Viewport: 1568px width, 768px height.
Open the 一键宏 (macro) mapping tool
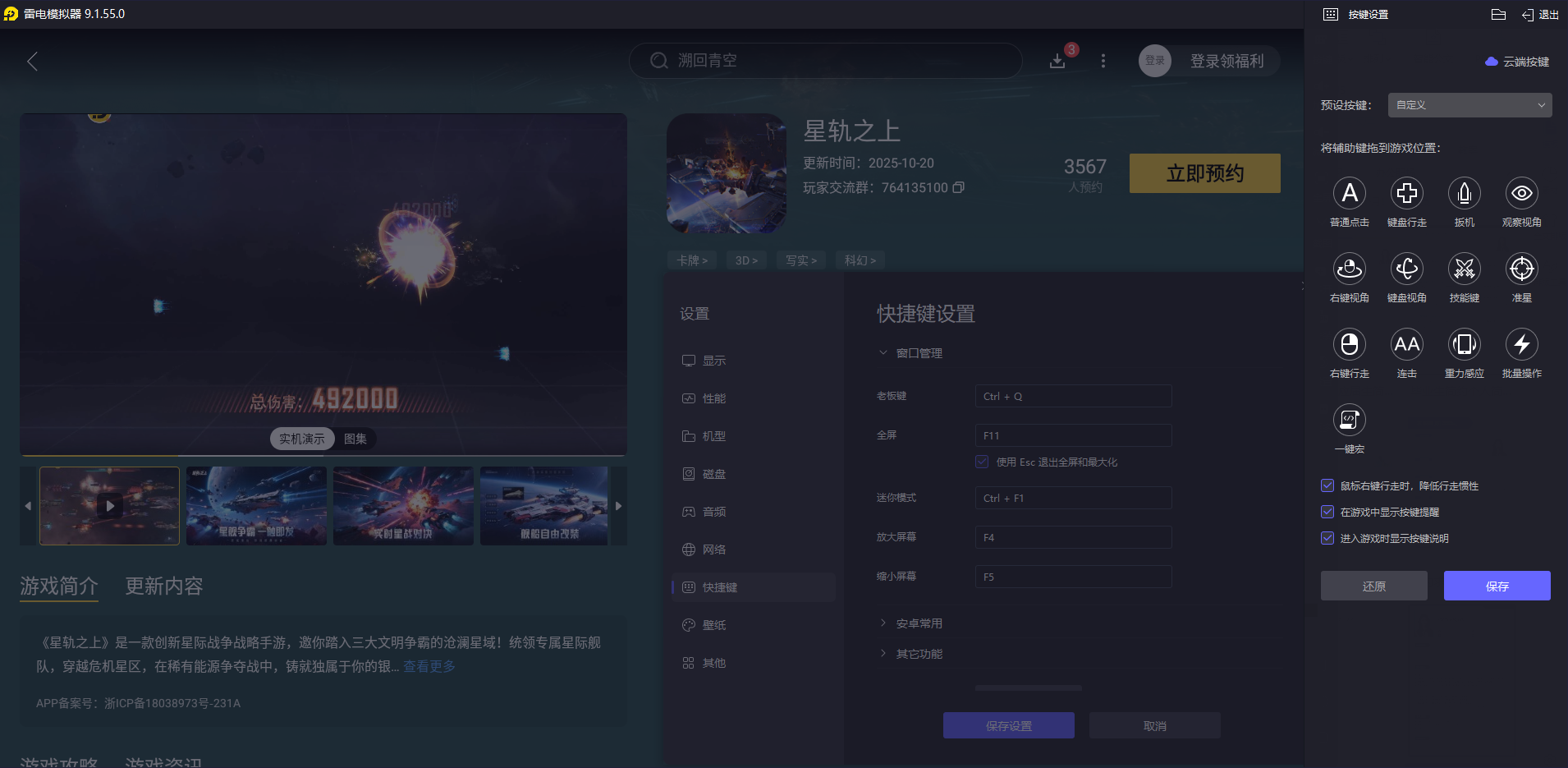[1349, 421]
